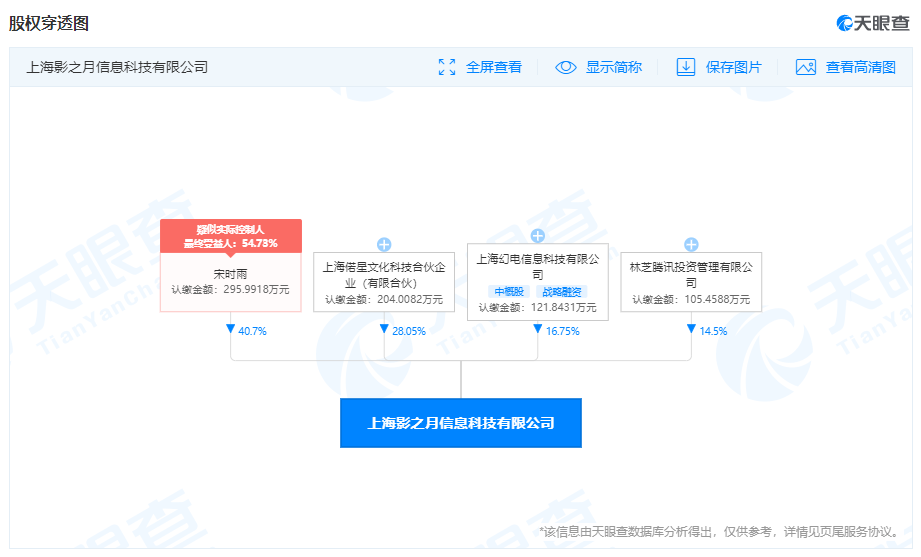This screenshot has width=921, height=557.
Task: Click the picture icon beside 查看高清图
Action: coord(806,67)
